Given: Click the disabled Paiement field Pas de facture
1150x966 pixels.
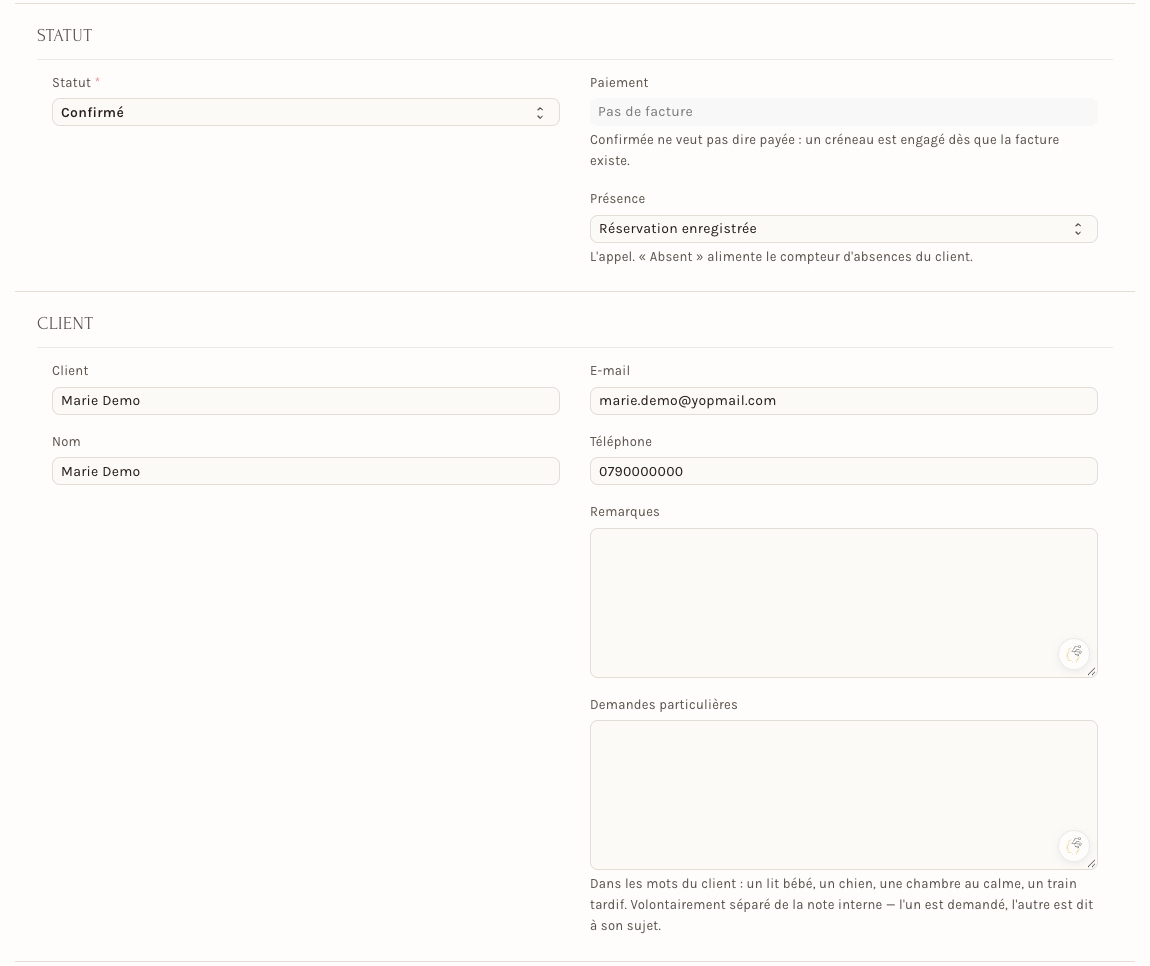Looking at the screenshot, I should (843, 111).
